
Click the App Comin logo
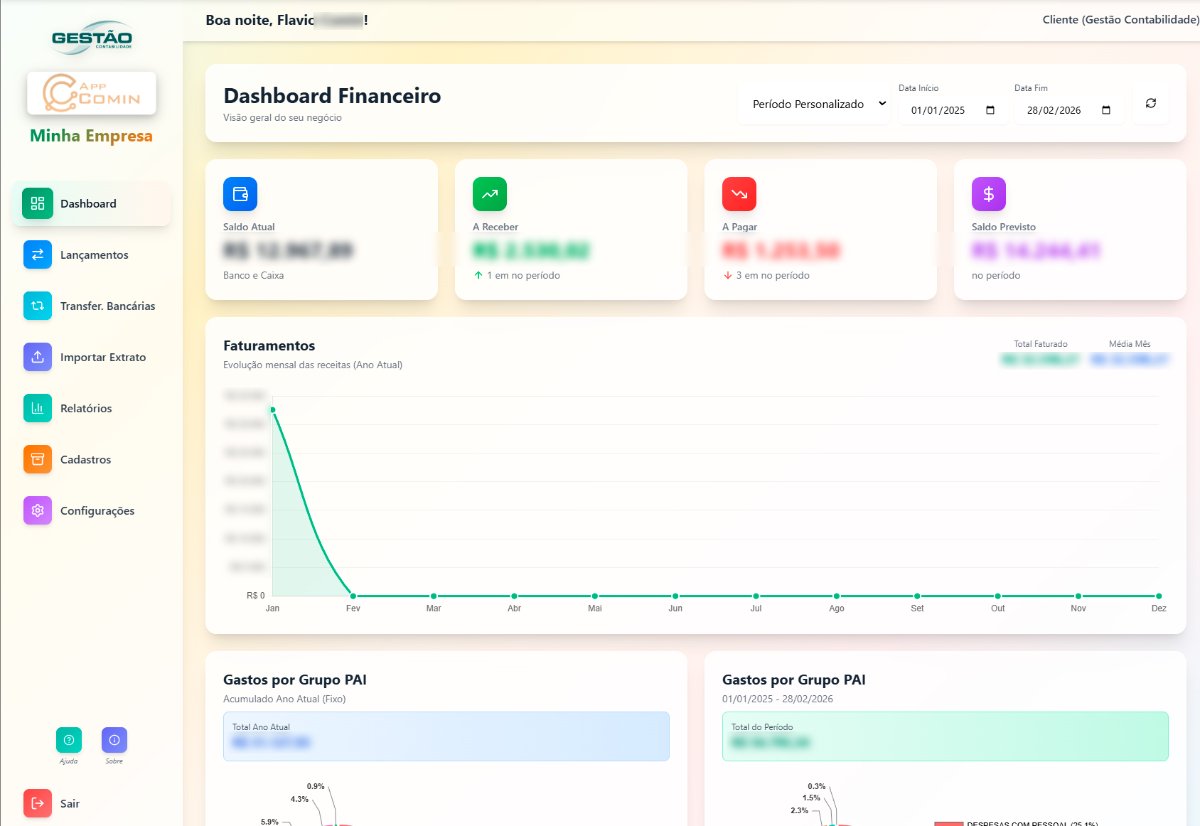(92, 93)
